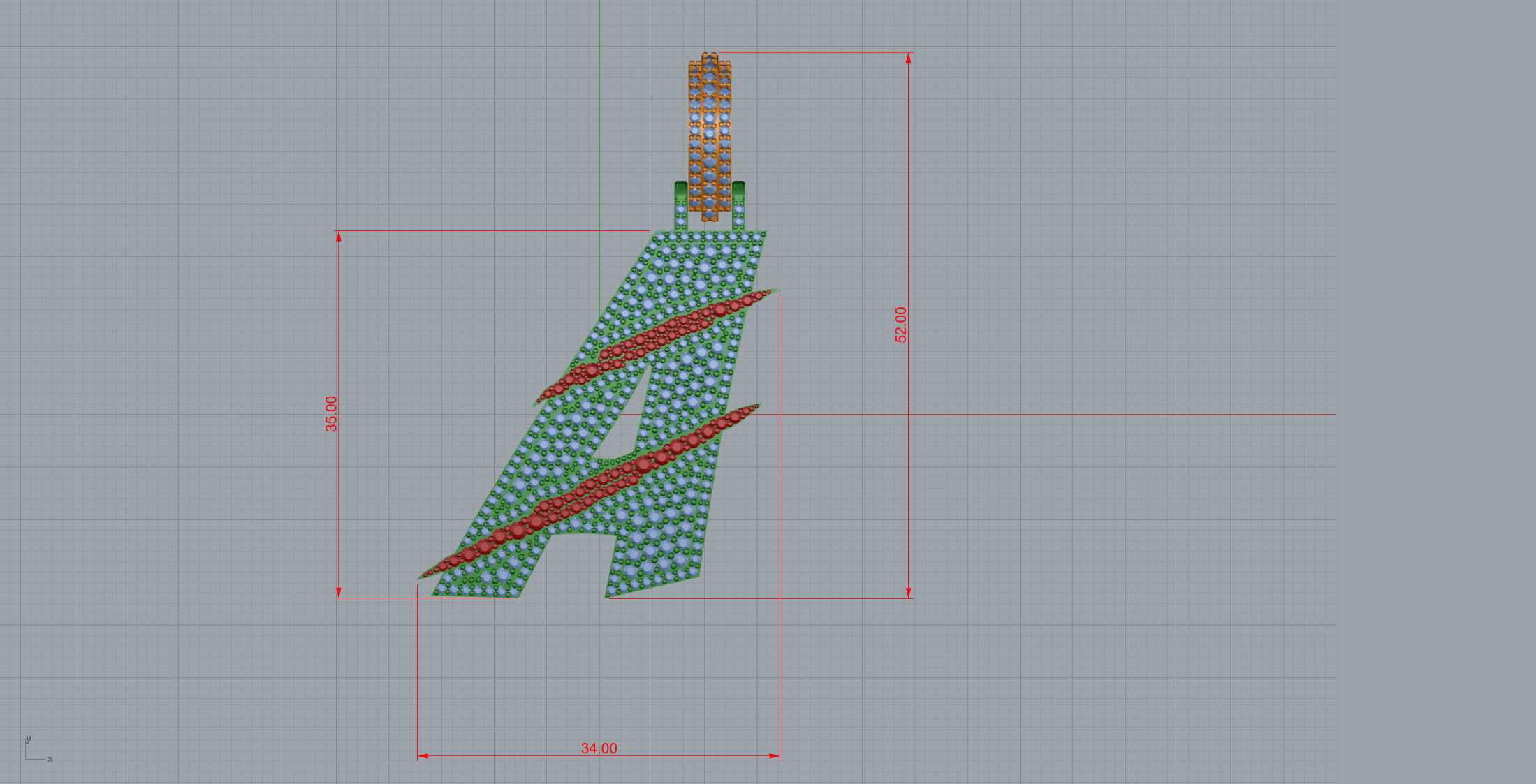The image size is (1536, 784).
Task: Select the 52.00 overall height dimension text
Action: click(x=901, y=325)
